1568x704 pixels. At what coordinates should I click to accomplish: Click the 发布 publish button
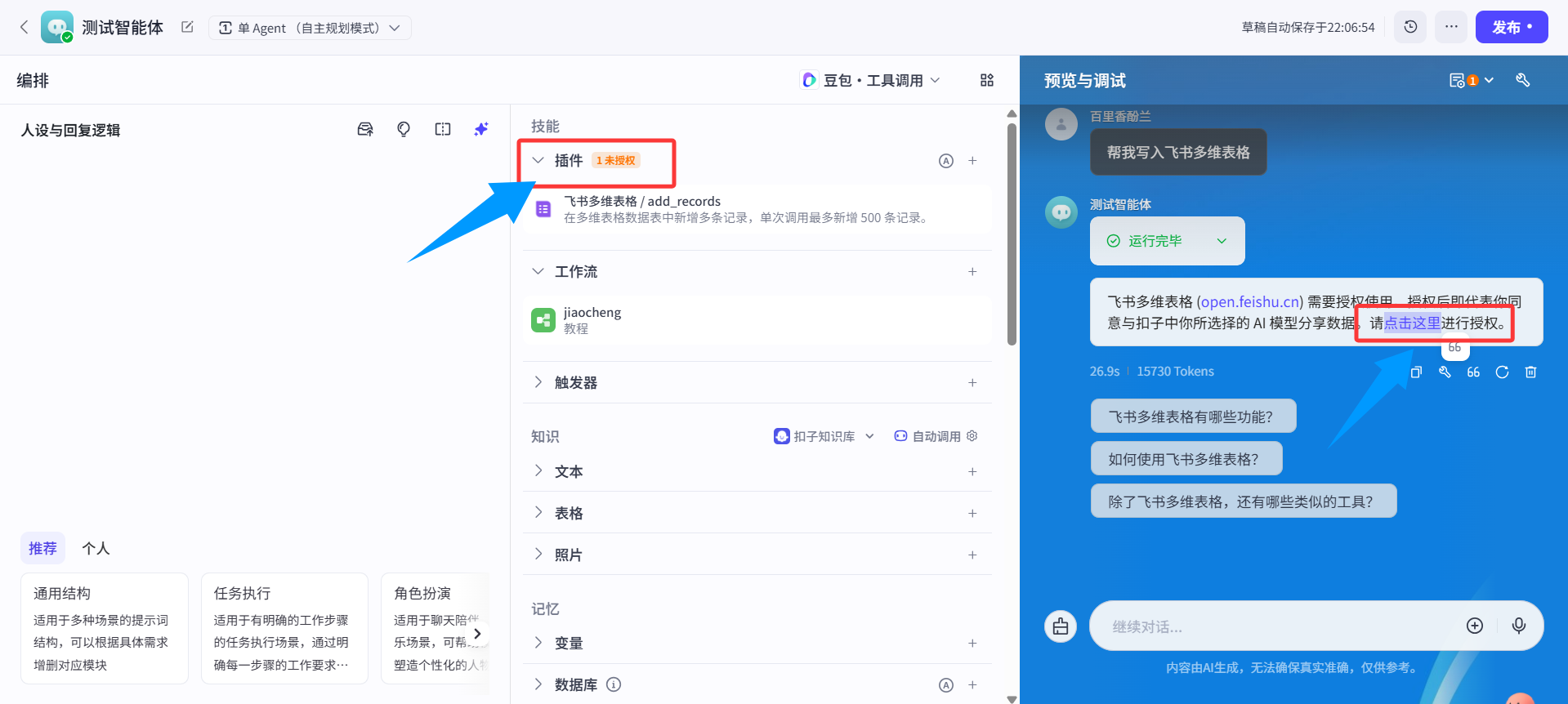(x=1512, y=27)
